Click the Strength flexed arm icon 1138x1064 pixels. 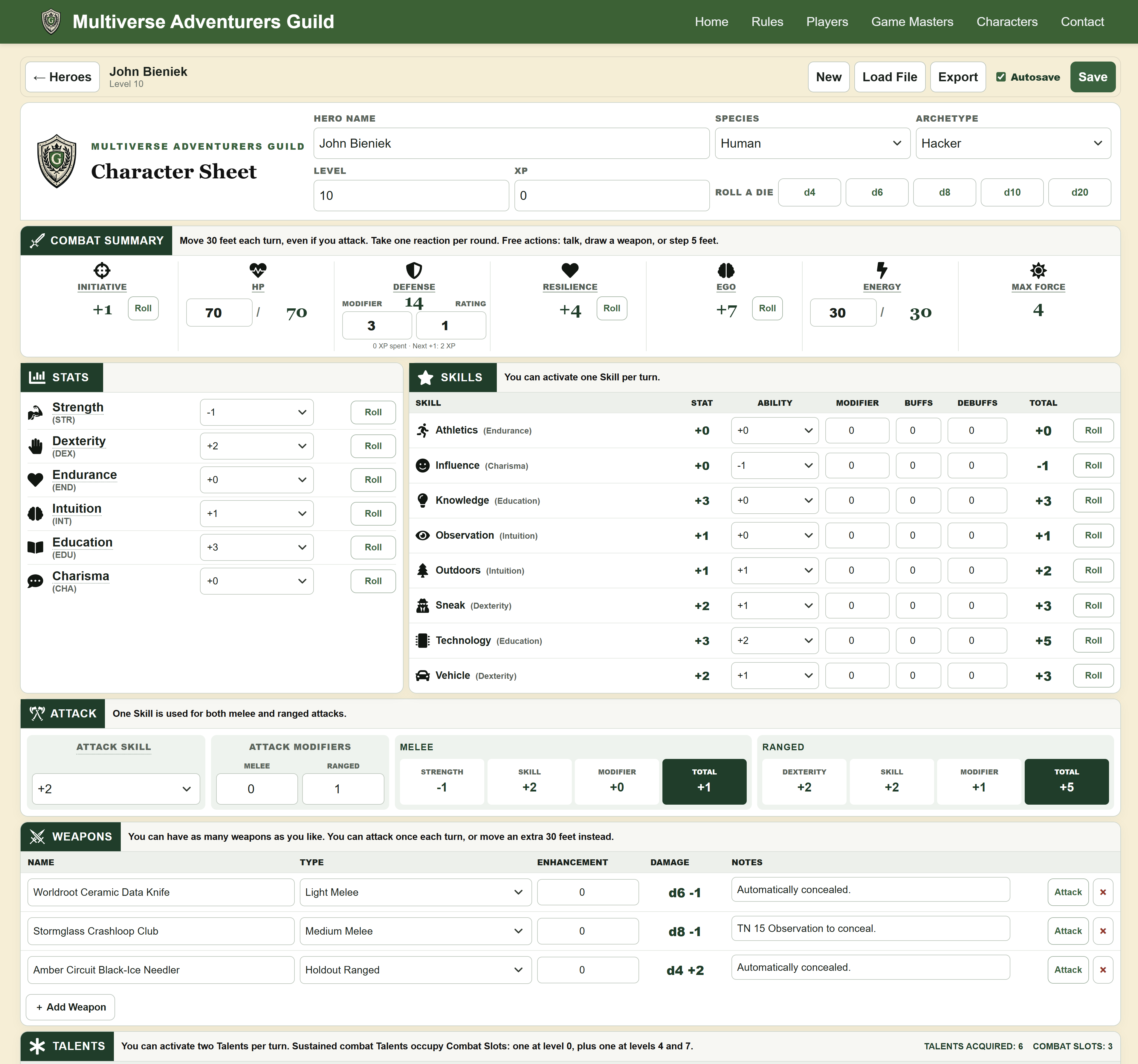click(x=36, y=412)
